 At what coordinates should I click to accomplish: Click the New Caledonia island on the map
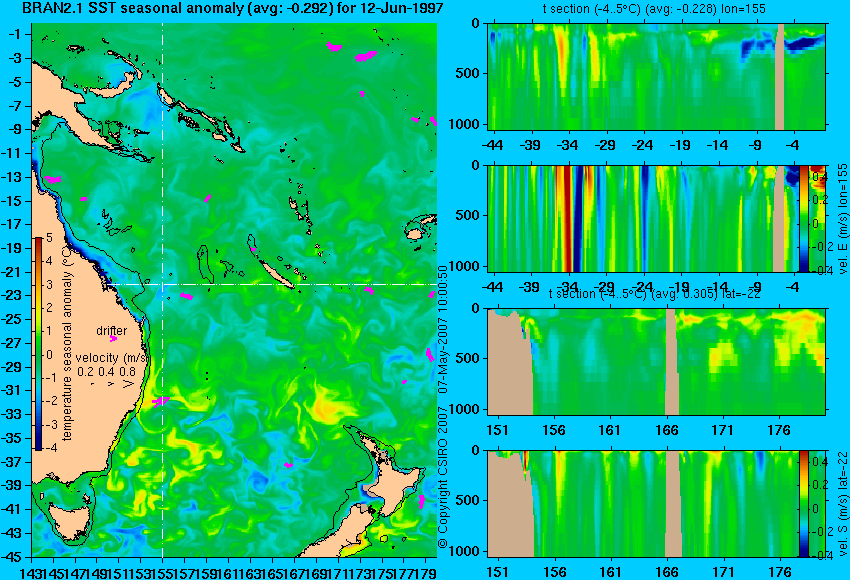click(276, 274)
